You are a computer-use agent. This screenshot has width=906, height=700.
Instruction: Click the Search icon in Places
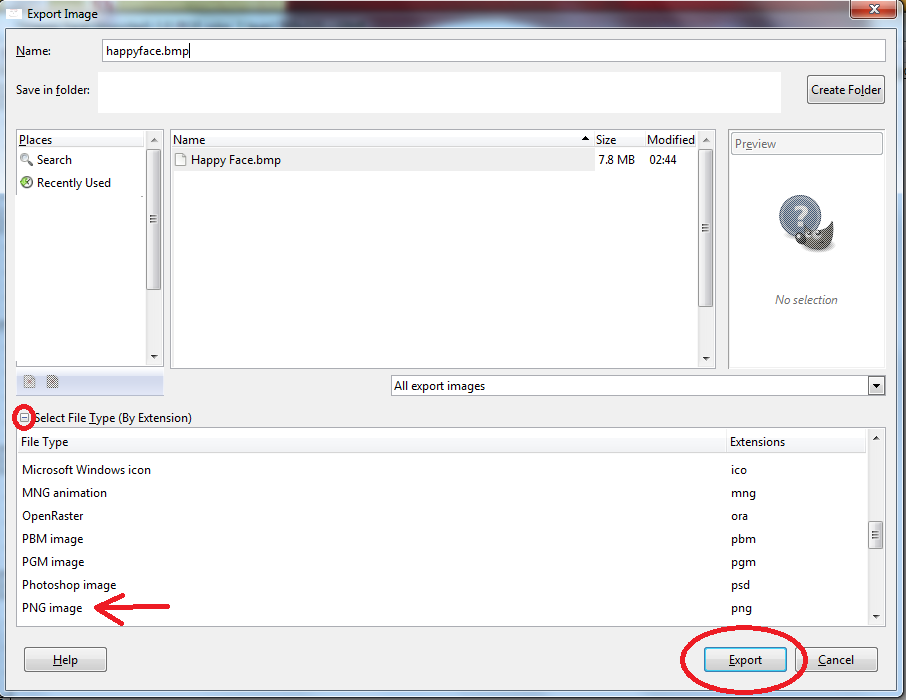[x=26, y=160]
